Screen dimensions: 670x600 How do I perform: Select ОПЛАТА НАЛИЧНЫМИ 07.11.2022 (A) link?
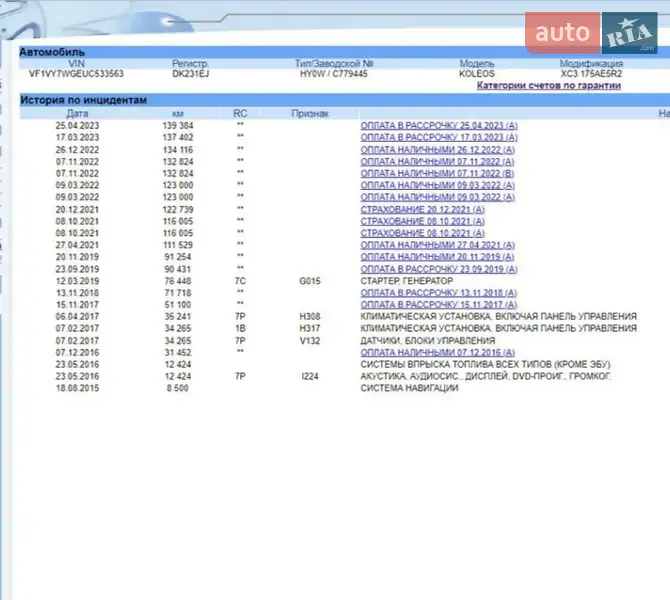437,160
